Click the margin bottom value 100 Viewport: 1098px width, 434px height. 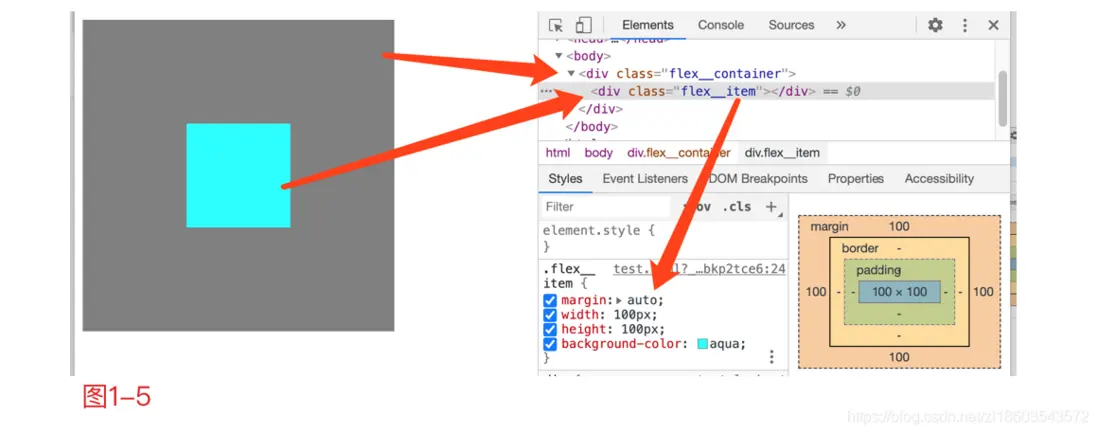899,357
